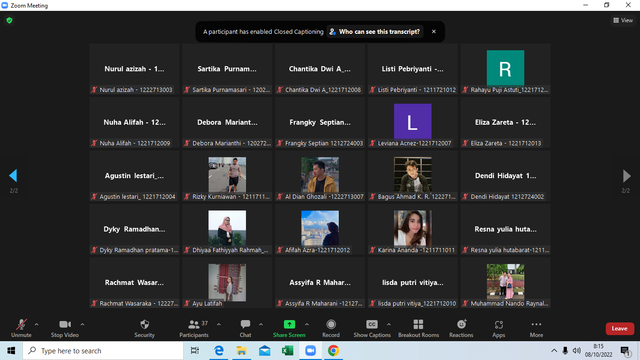Click Nuha Alifah participant tile

(x=134, y=122)
